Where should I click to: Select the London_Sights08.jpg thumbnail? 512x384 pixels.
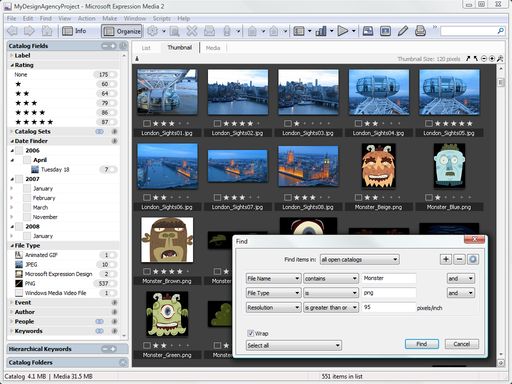[x=308, y=166]
